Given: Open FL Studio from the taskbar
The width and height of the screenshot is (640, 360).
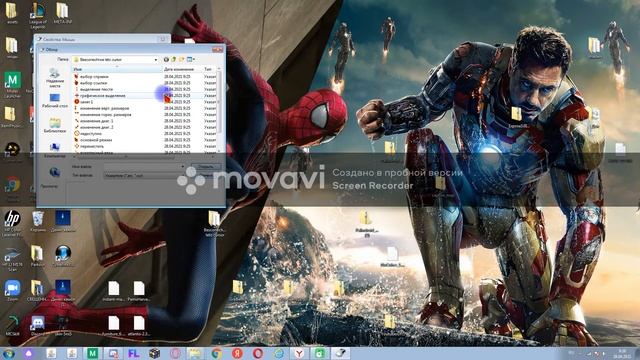Looking at the screenshot, I should click(x=133, y=353).
